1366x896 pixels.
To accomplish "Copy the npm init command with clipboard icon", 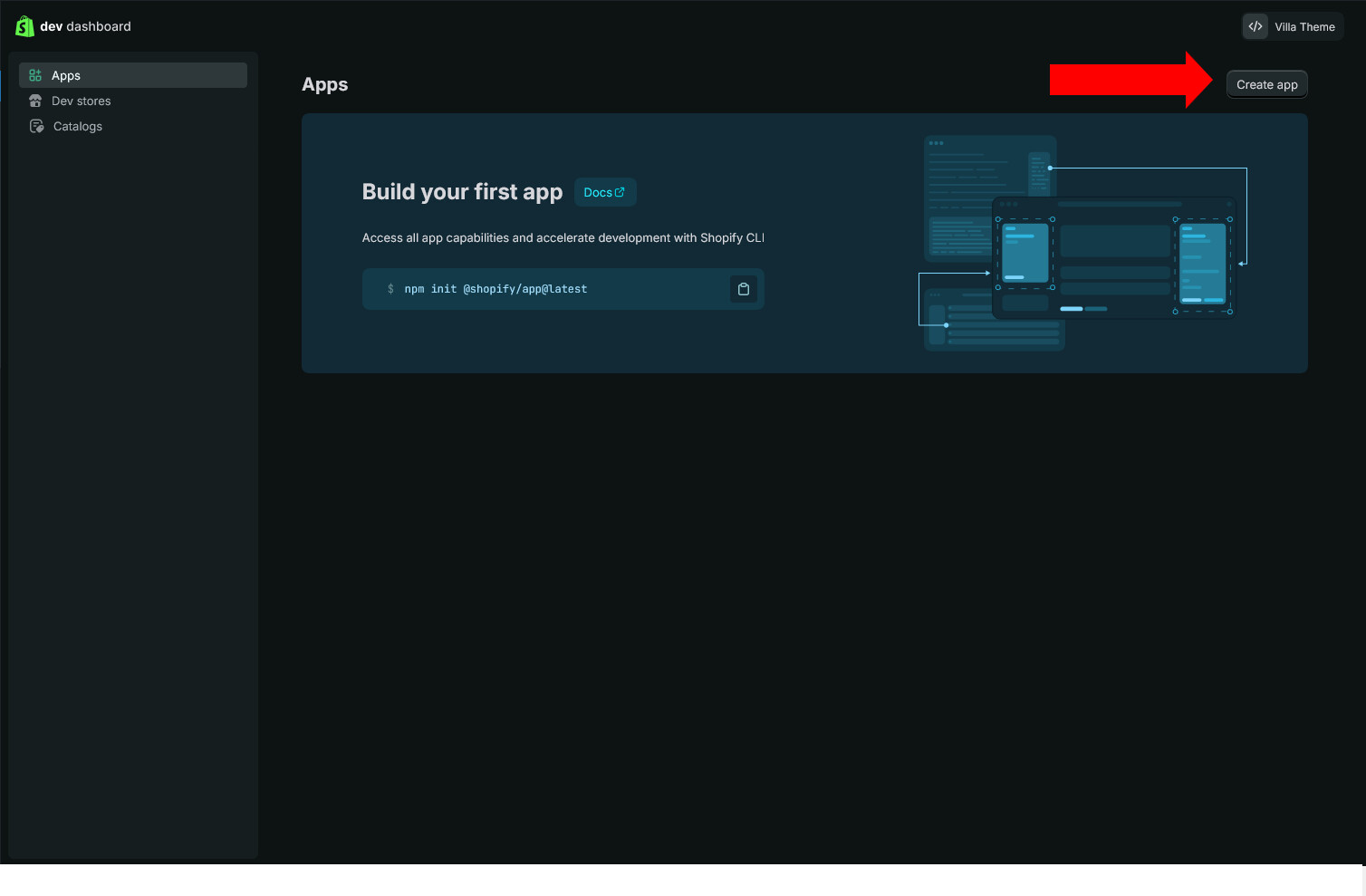I will click(744, 289).
